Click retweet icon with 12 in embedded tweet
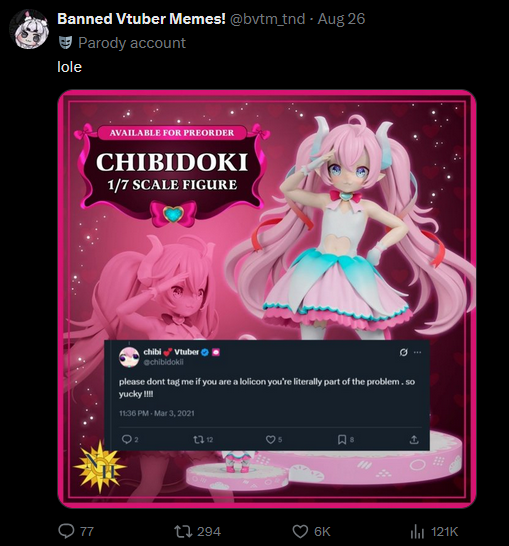This screenshot has height=546, width=509. pyautogui.click(x=198, y=439)
